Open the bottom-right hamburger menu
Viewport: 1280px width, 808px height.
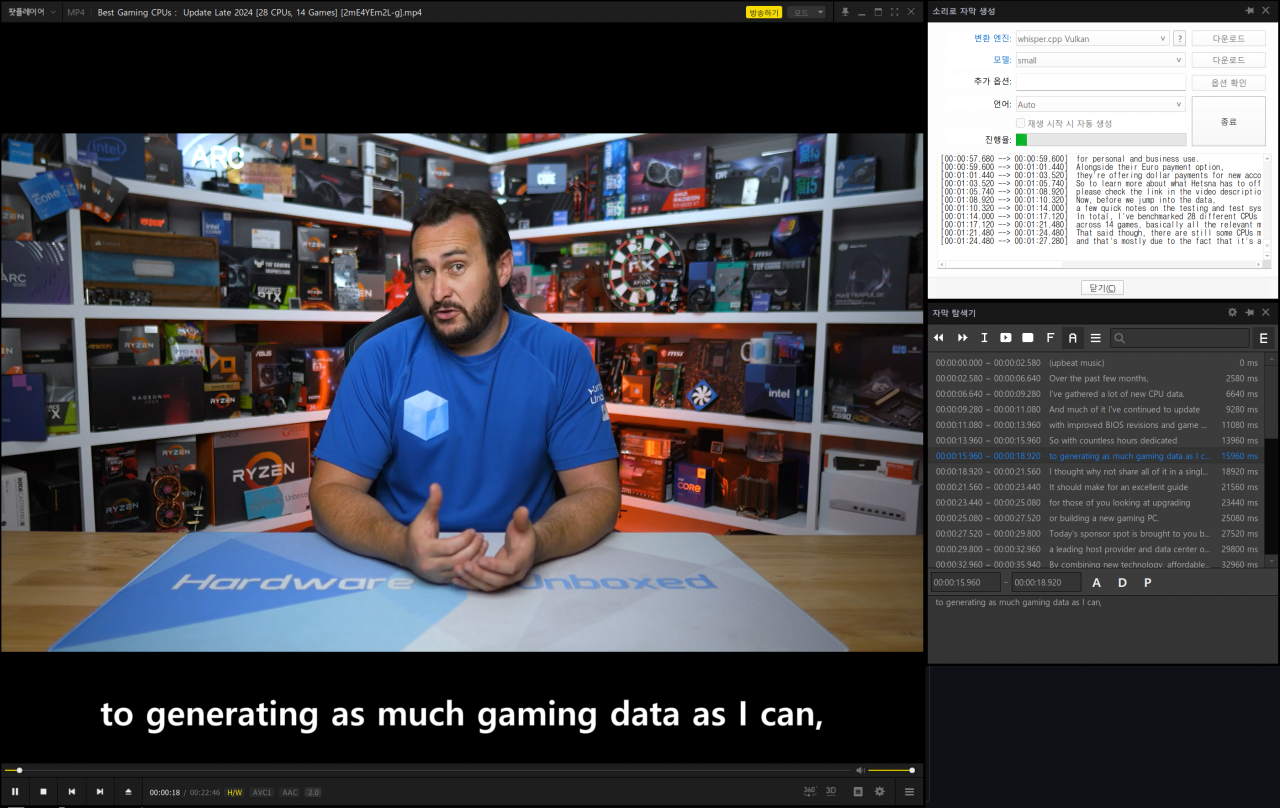[x=909, y=791]
